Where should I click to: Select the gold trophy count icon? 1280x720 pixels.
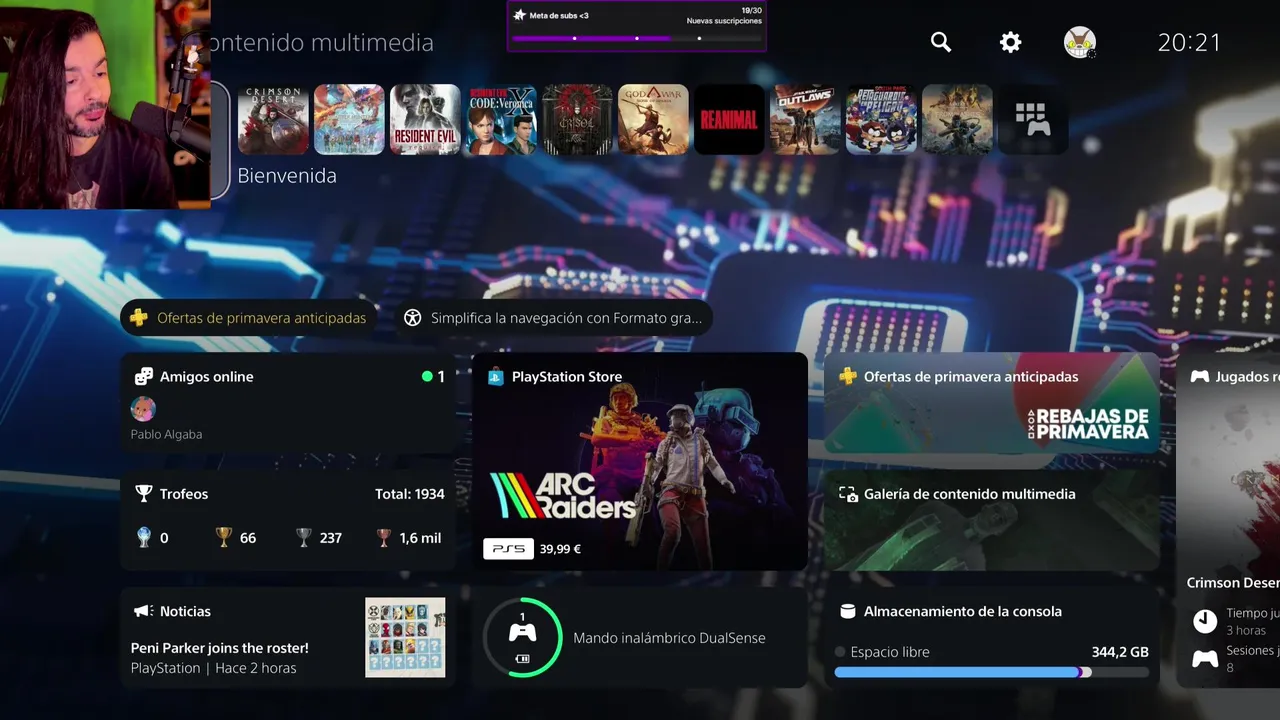coord(224,538)
